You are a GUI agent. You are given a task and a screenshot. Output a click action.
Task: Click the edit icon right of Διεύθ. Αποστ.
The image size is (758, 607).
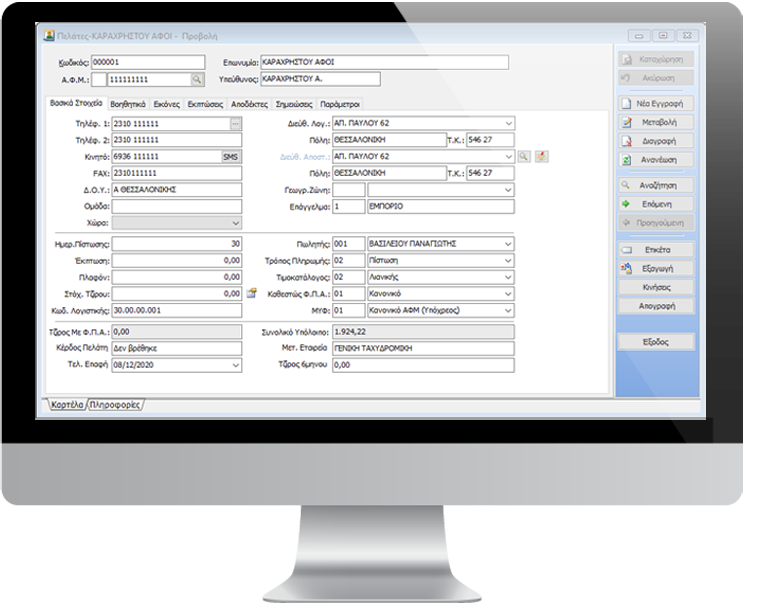click(541, 156)
